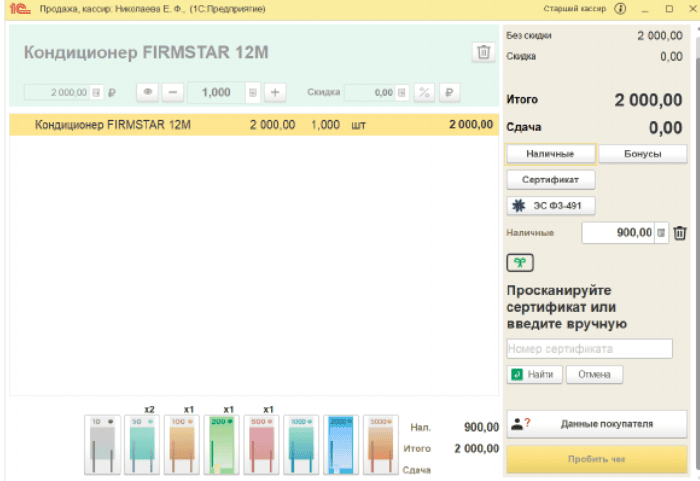Click the 1,000 quantity input field
Image resolution: width=700 pixels, height=481 pixels.
[217, 92]
